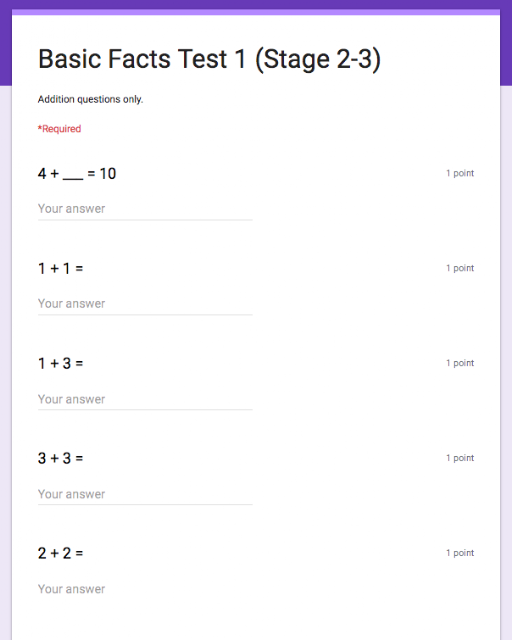Click the question text 1 + 3 =
This screenshot has height=640, width=512.
(x=60, y=363)
